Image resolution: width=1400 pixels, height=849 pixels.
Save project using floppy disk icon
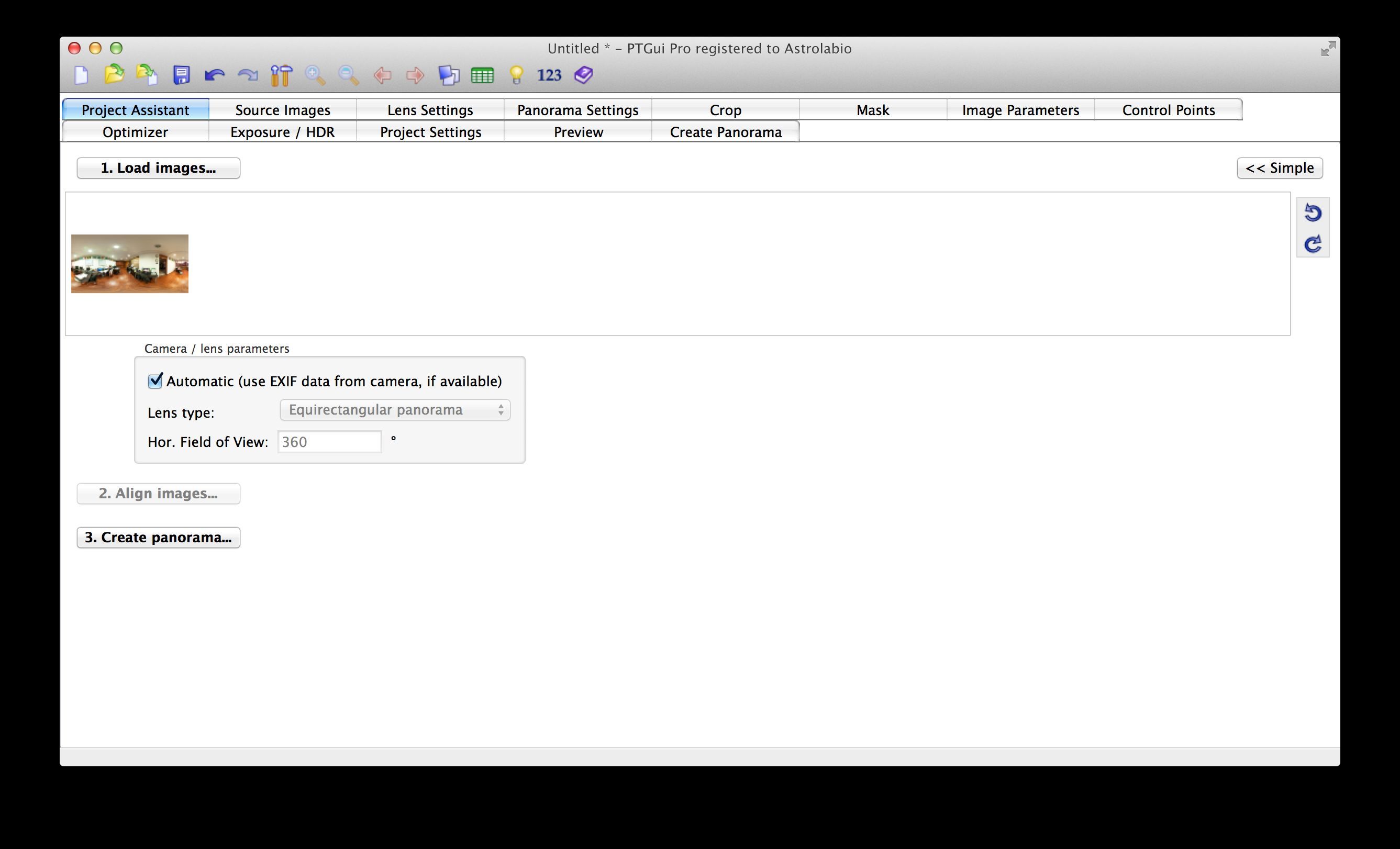point(181,75)
